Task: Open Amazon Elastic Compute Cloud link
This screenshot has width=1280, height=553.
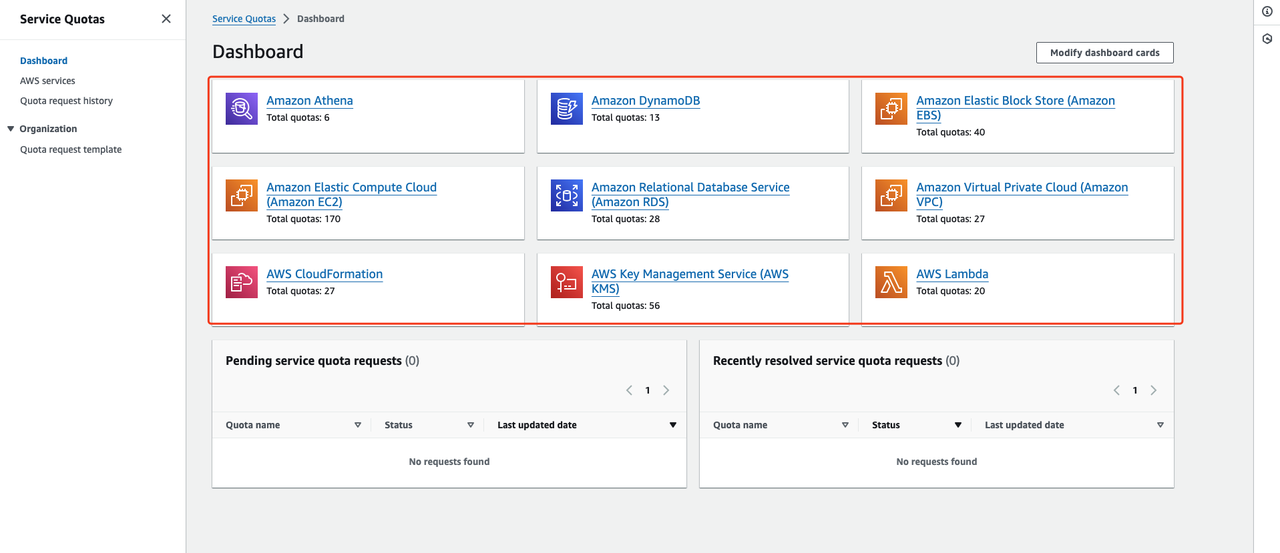Action: (351, 195)
